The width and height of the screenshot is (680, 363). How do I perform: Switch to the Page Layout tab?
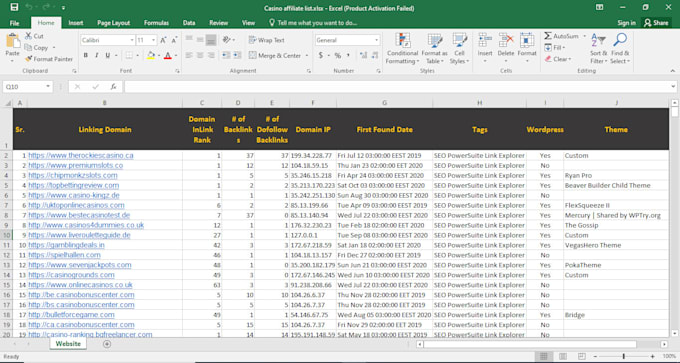[x=114, y=23]
